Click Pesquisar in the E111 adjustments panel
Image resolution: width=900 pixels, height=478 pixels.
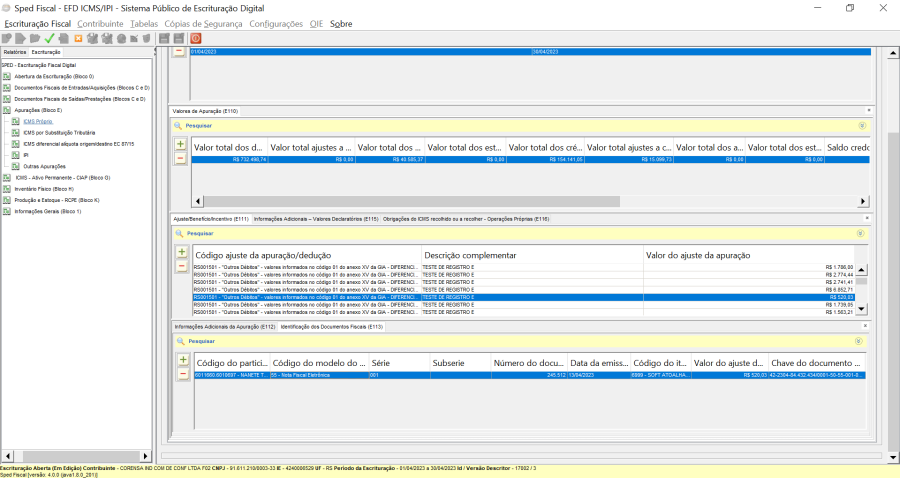pyautogui.click(x=200, y=234)
